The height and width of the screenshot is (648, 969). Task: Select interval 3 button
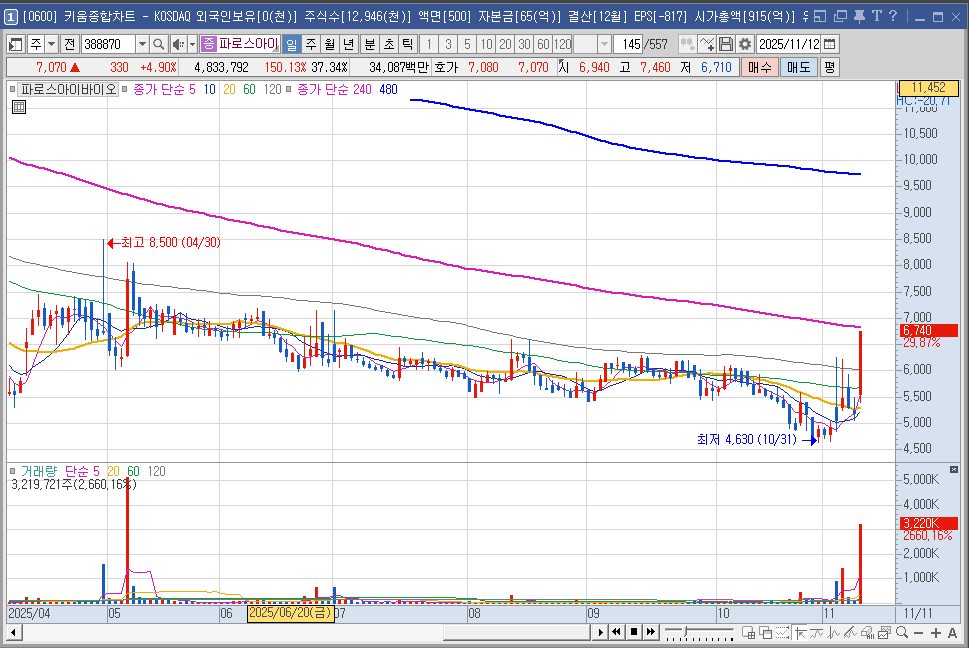448,44
